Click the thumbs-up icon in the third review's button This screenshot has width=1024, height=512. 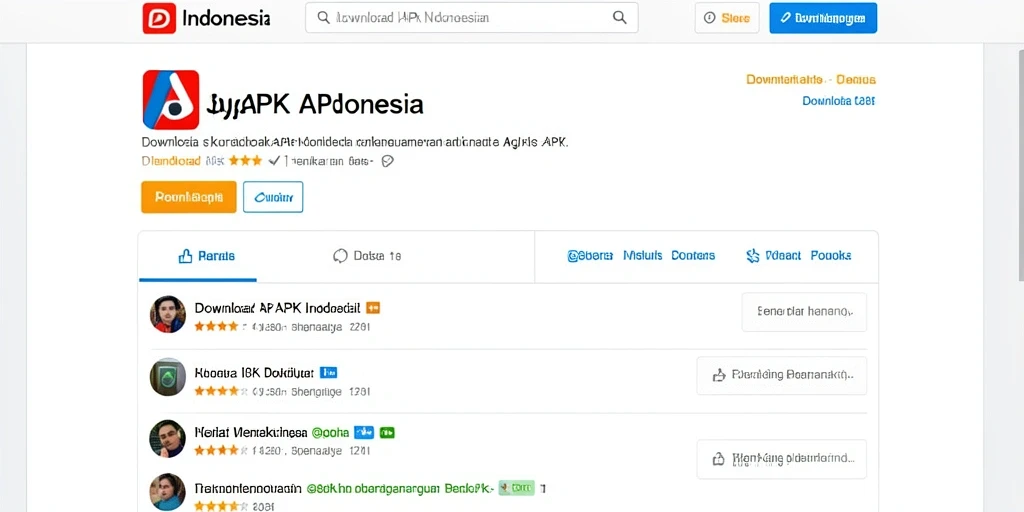pos(719,458)
